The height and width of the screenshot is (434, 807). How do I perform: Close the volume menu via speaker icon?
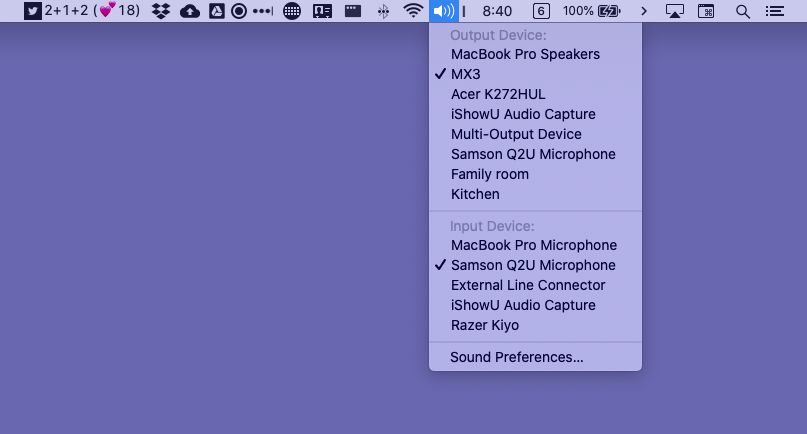443,11
